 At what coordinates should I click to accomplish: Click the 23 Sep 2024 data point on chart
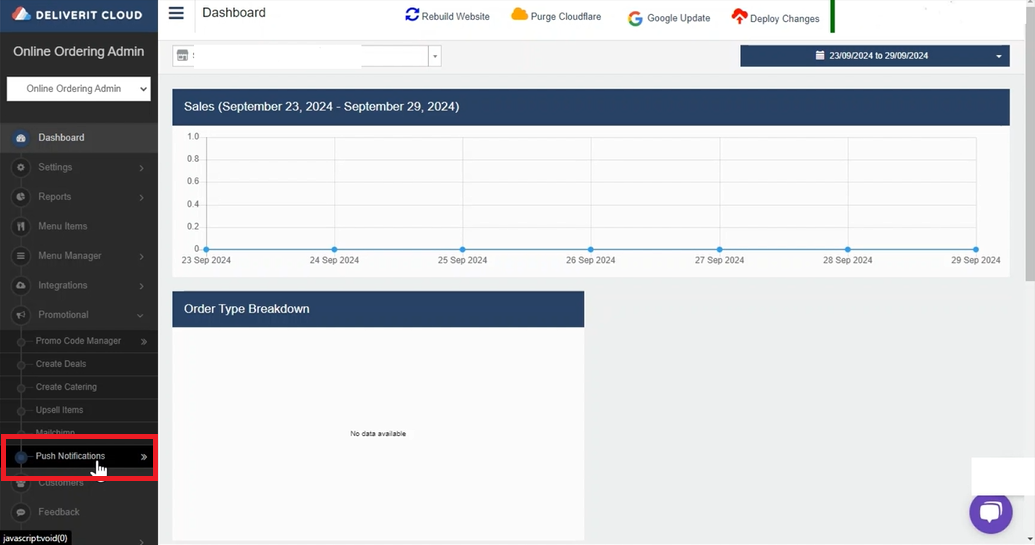click(206, 249)
